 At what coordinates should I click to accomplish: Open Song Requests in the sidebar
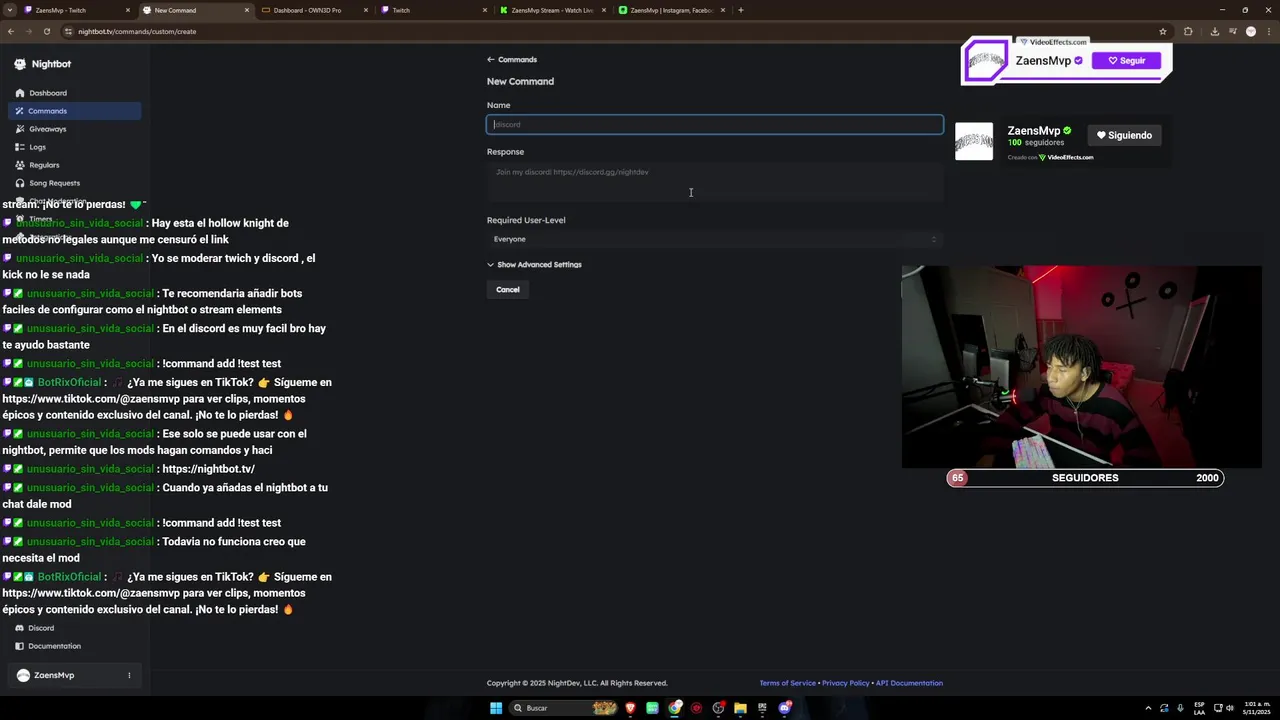pos(74,183)
